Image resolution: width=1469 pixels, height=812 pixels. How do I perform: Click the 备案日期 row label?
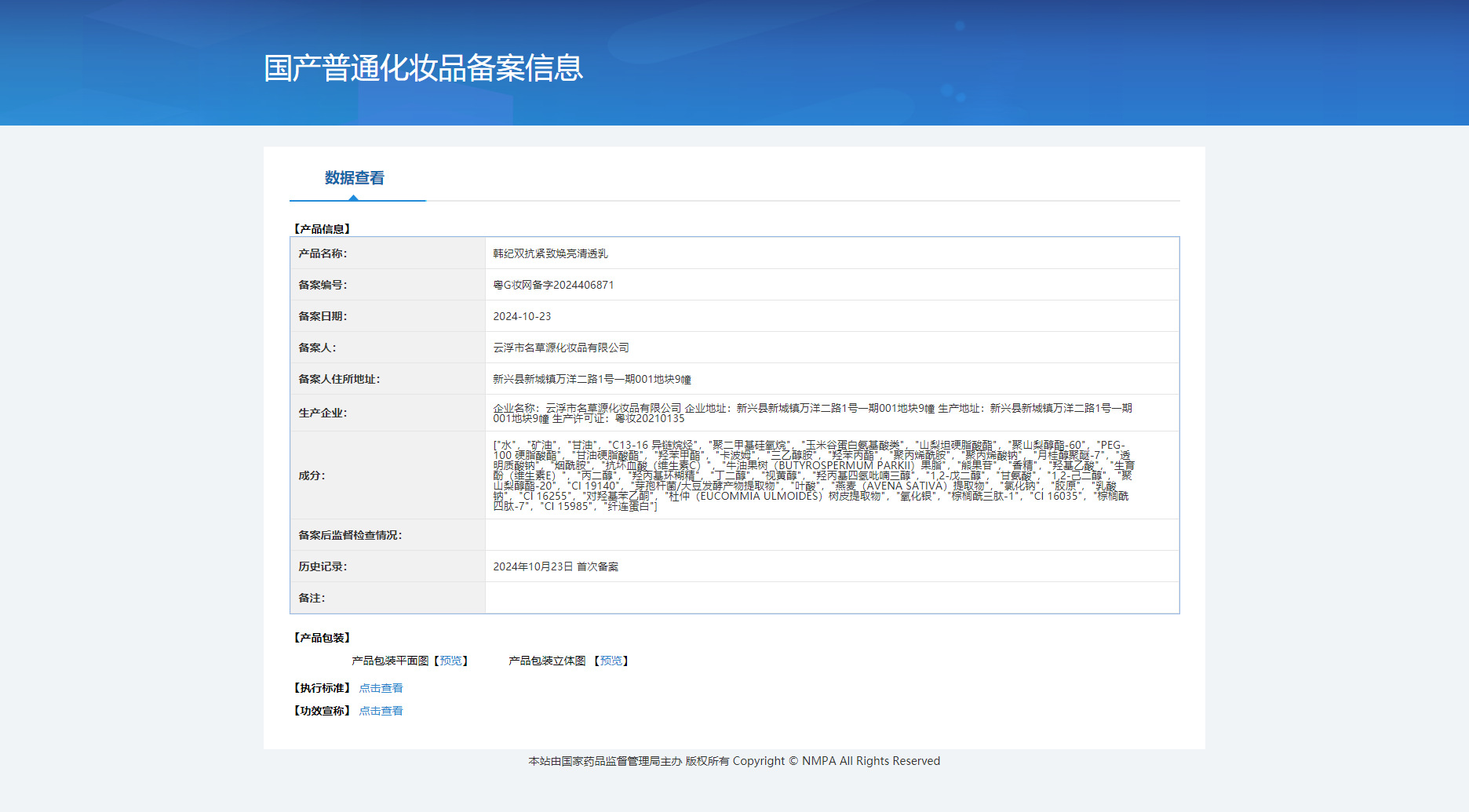pos(323,316)
